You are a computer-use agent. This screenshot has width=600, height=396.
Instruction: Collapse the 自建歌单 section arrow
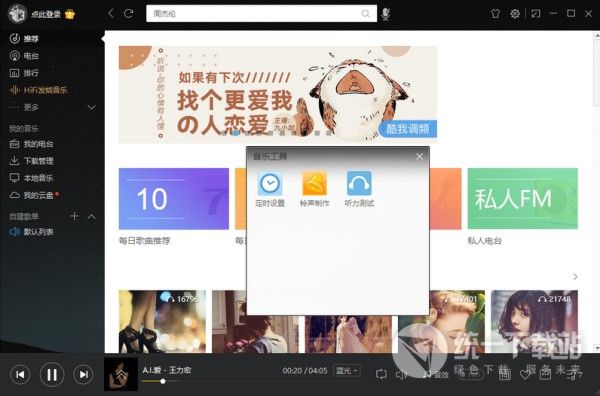[92, 217]
